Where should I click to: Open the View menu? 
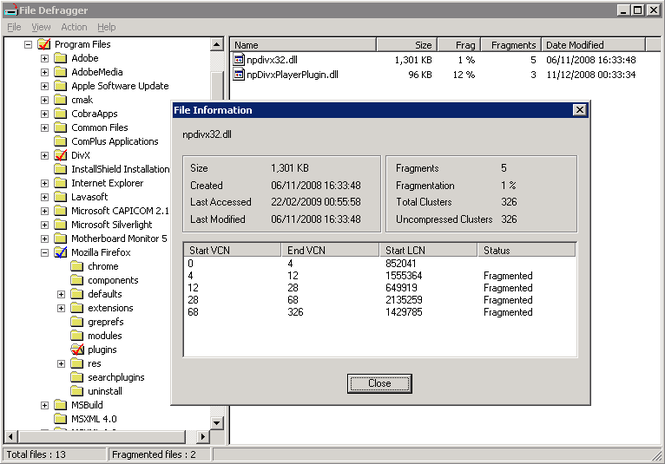click(x=41, y=27)
